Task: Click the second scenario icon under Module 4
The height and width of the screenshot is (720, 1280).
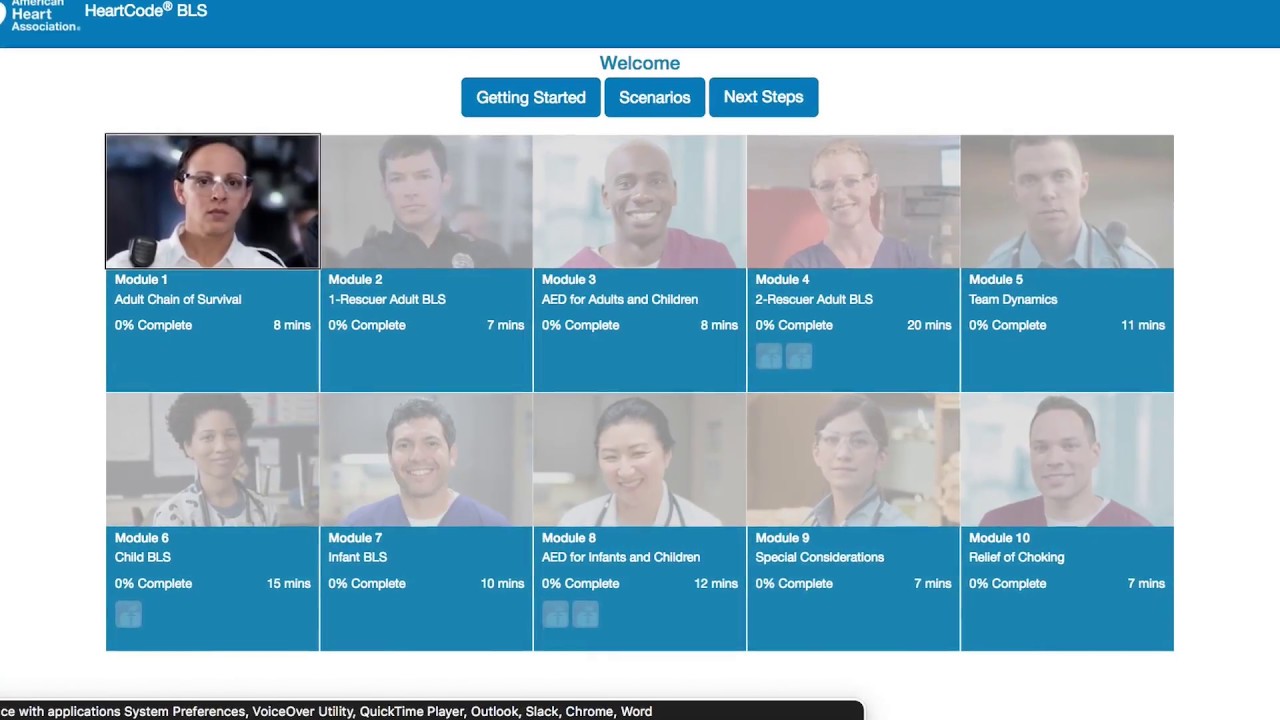Action: [x=799, y=356]
